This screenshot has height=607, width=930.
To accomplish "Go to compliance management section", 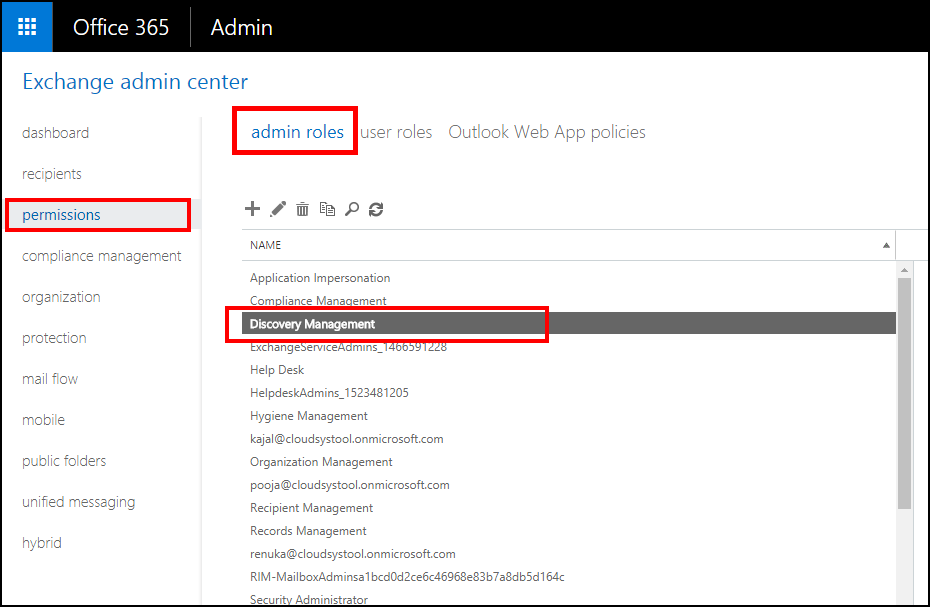I will (x=102, y=256).
